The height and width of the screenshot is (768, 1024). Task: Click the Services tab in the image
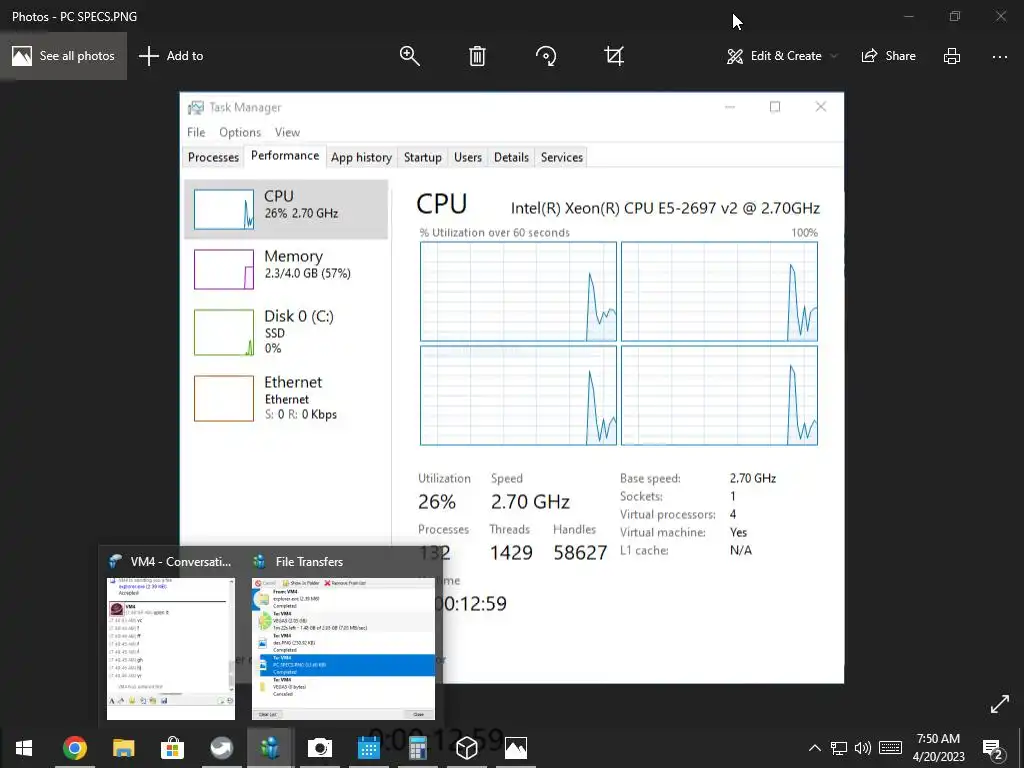(562, 157)
